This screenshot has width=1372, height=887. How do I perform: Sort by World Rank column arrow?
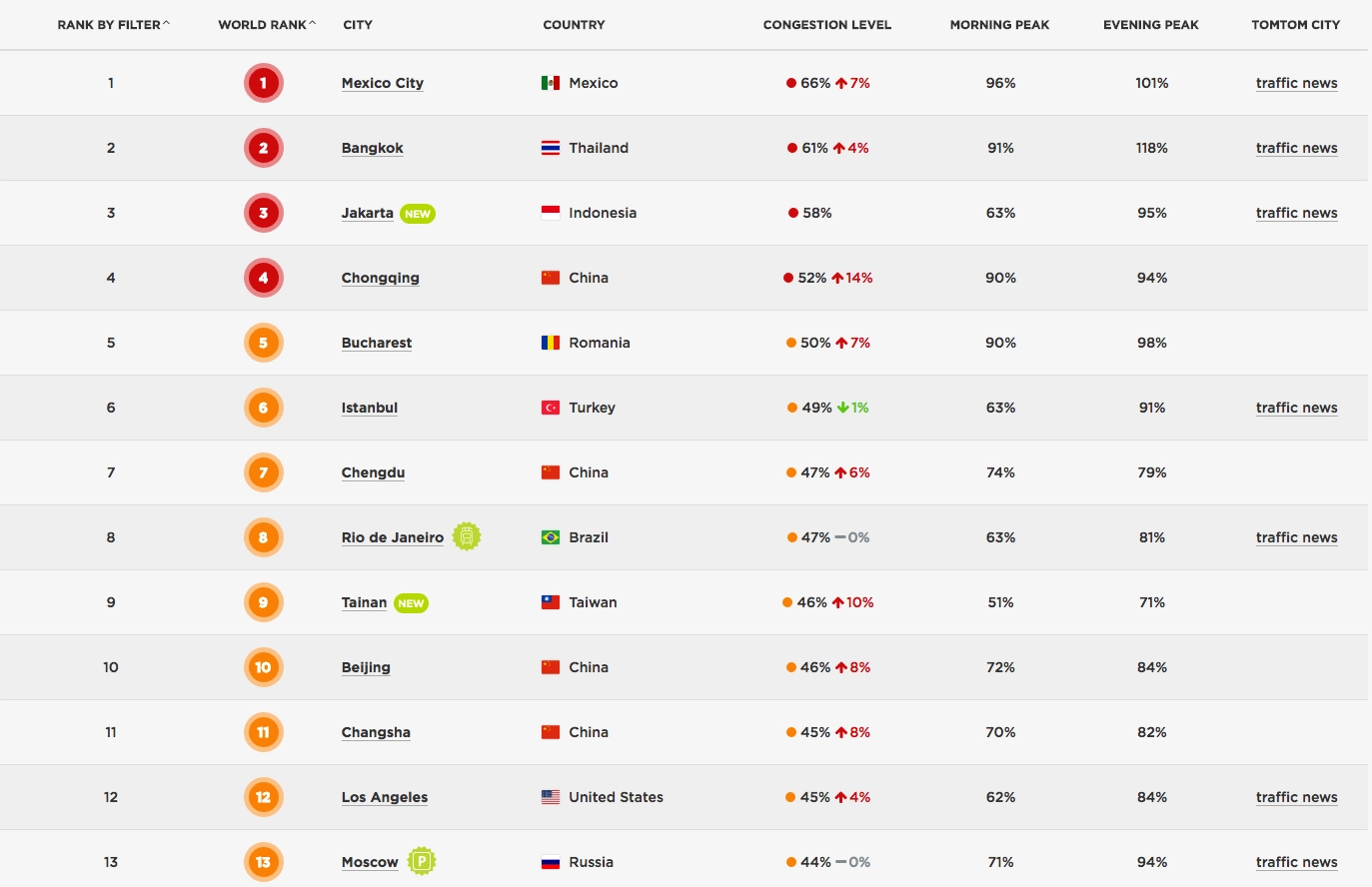[x=312, y=24]
